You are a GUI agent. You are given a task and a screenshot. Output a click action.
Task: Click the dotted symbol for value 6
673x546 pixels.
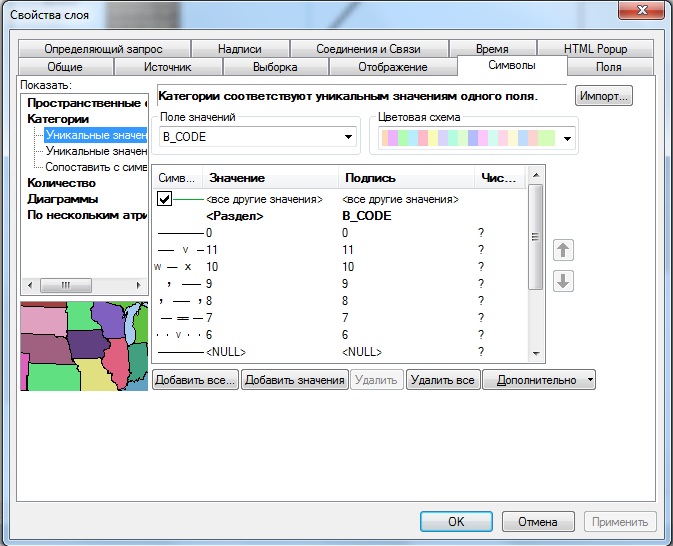coord(179,335)
